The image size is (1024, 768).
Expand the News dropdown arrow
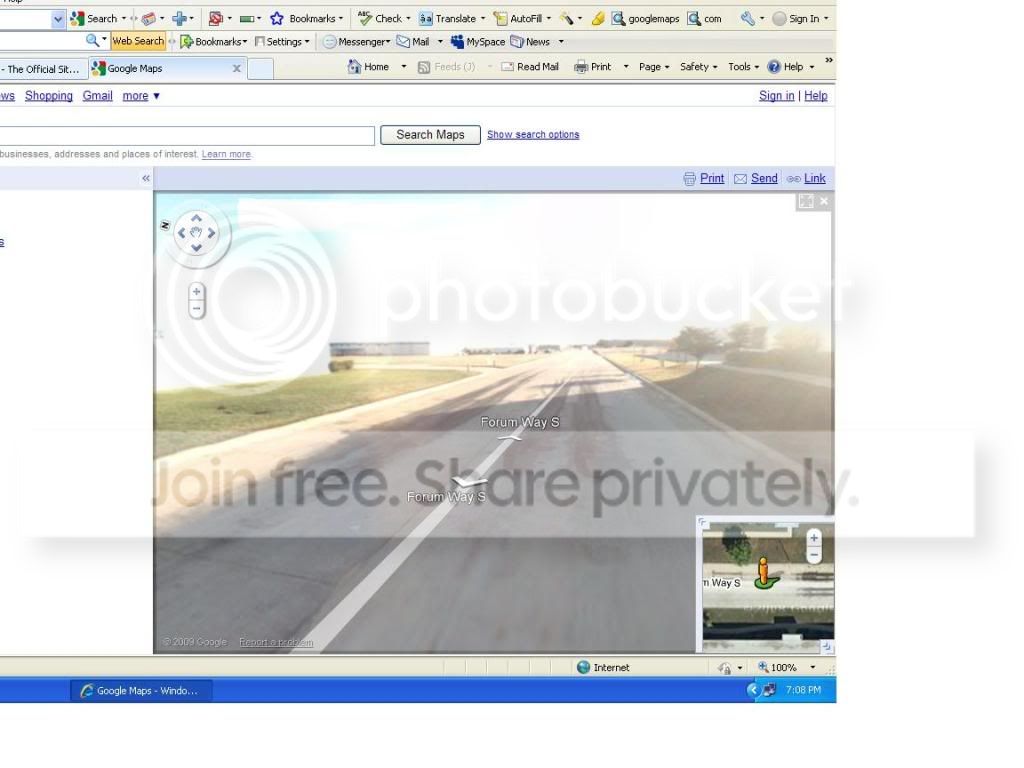561,42
